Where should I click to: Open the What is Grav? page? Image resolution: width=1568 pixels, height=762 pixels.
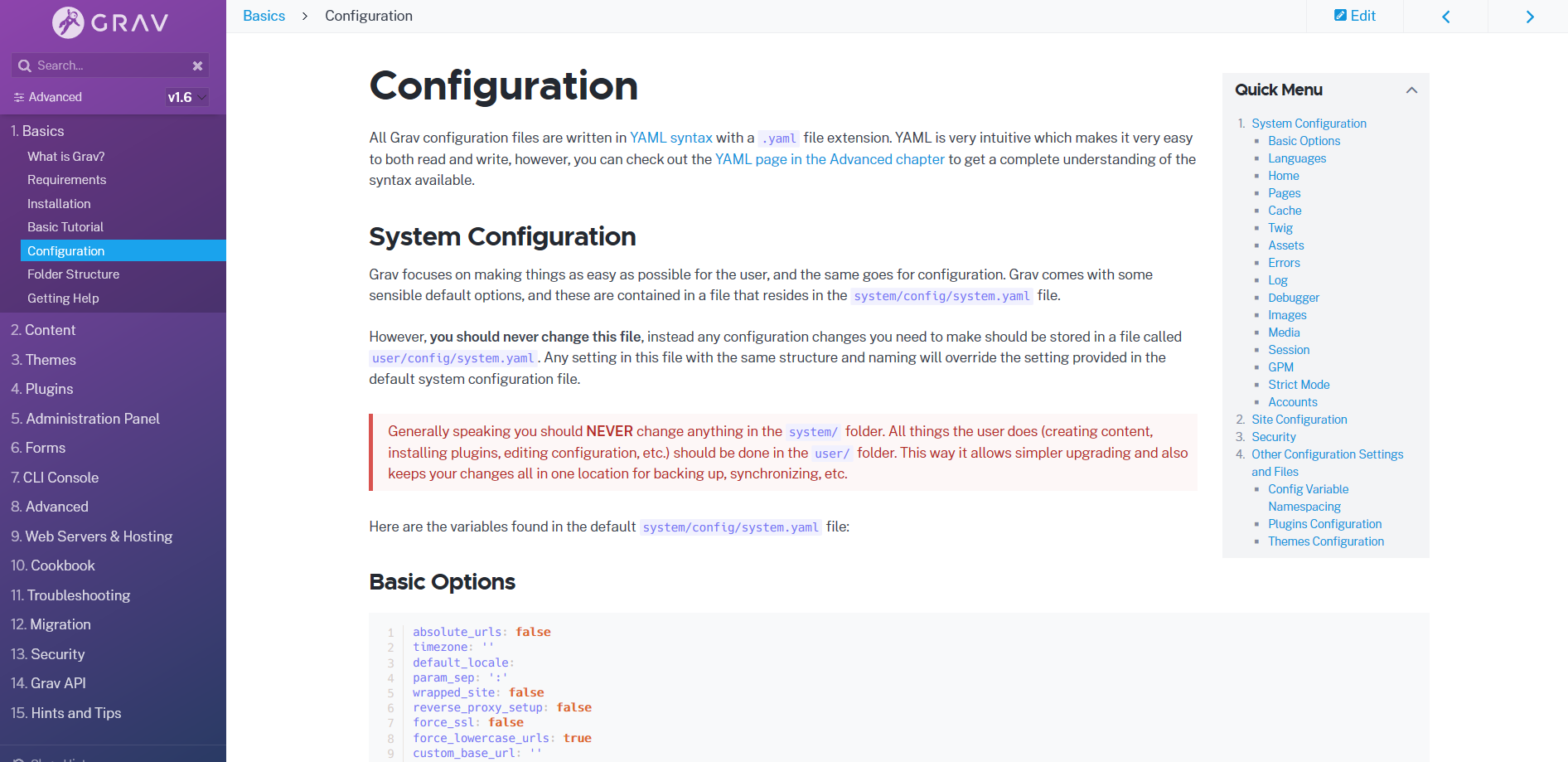pyautogui.click(x=66, y=156)
